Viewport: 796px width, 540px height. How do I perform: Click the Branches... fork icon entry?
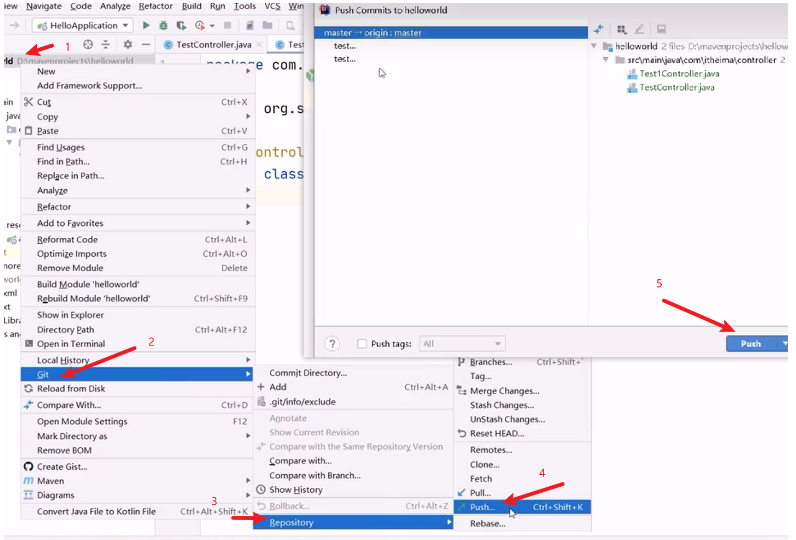461,362
